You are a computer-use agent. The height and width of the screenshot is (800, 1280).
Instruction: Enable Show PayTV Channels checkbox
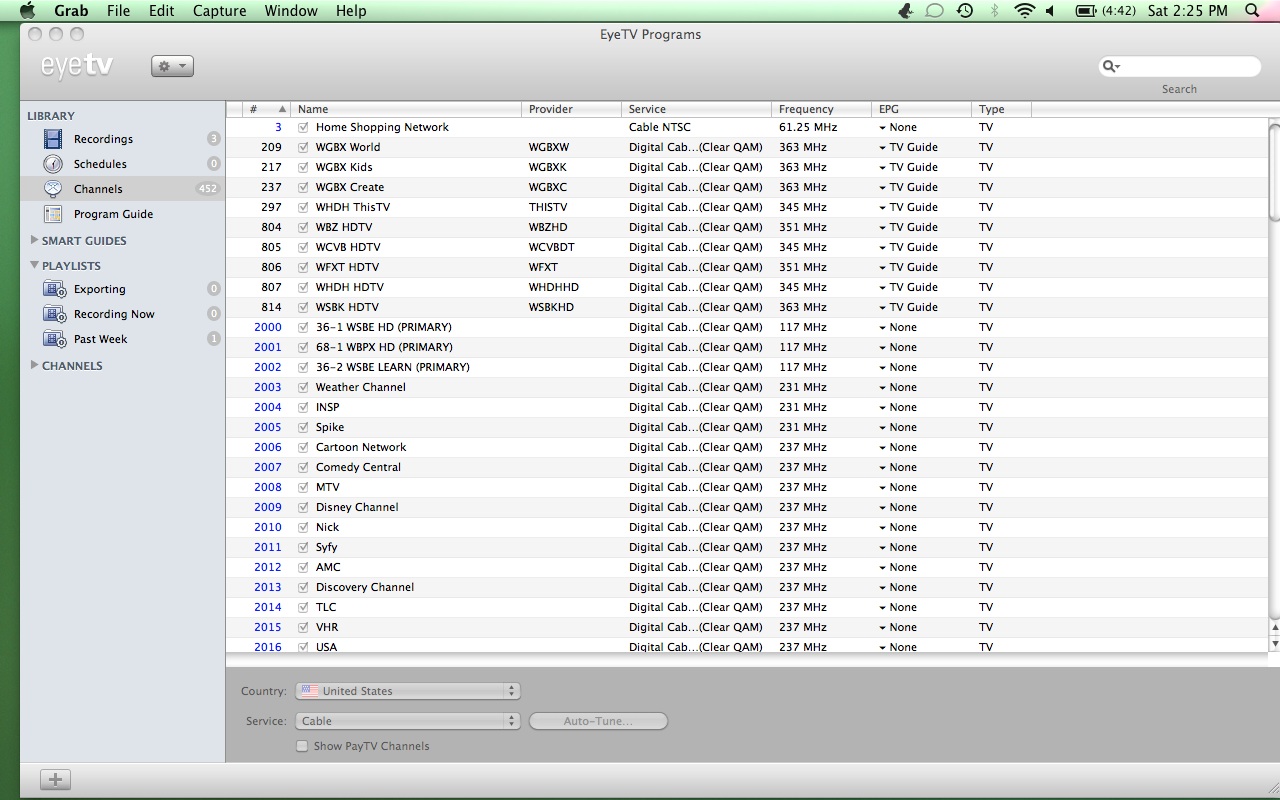click(x=302, y=746)
